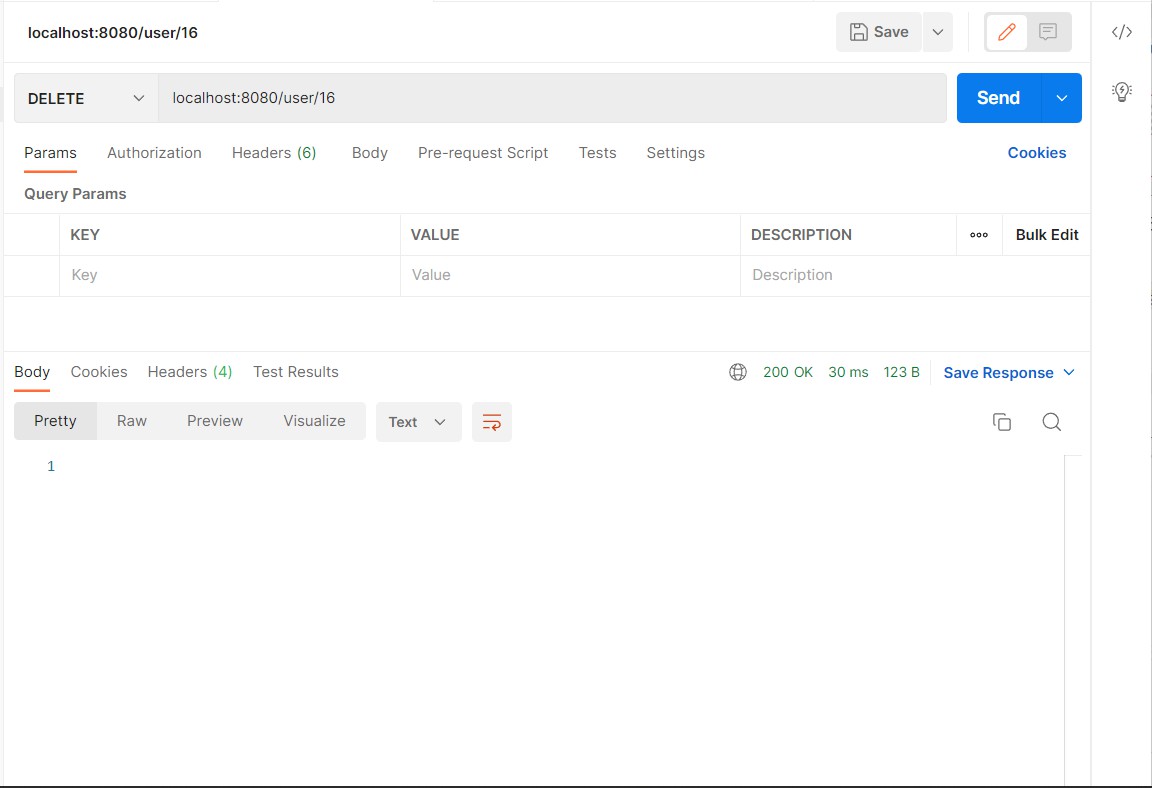
Task: View the response Headers (4) tab
Action: pos(190,372)
